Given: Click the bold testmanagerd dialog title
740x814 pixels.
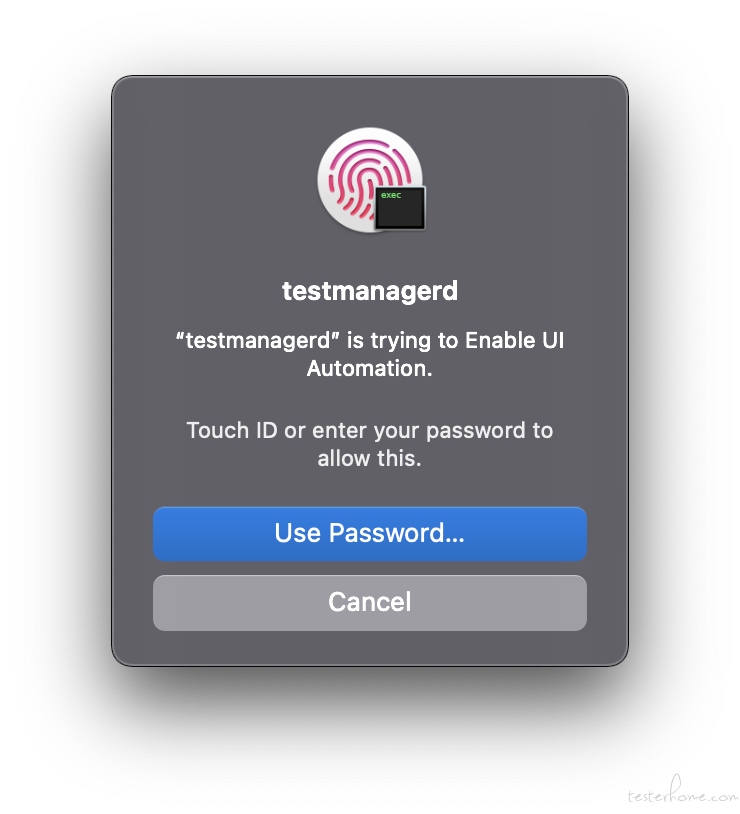Looking at the screenshot, I should (370, 291).
